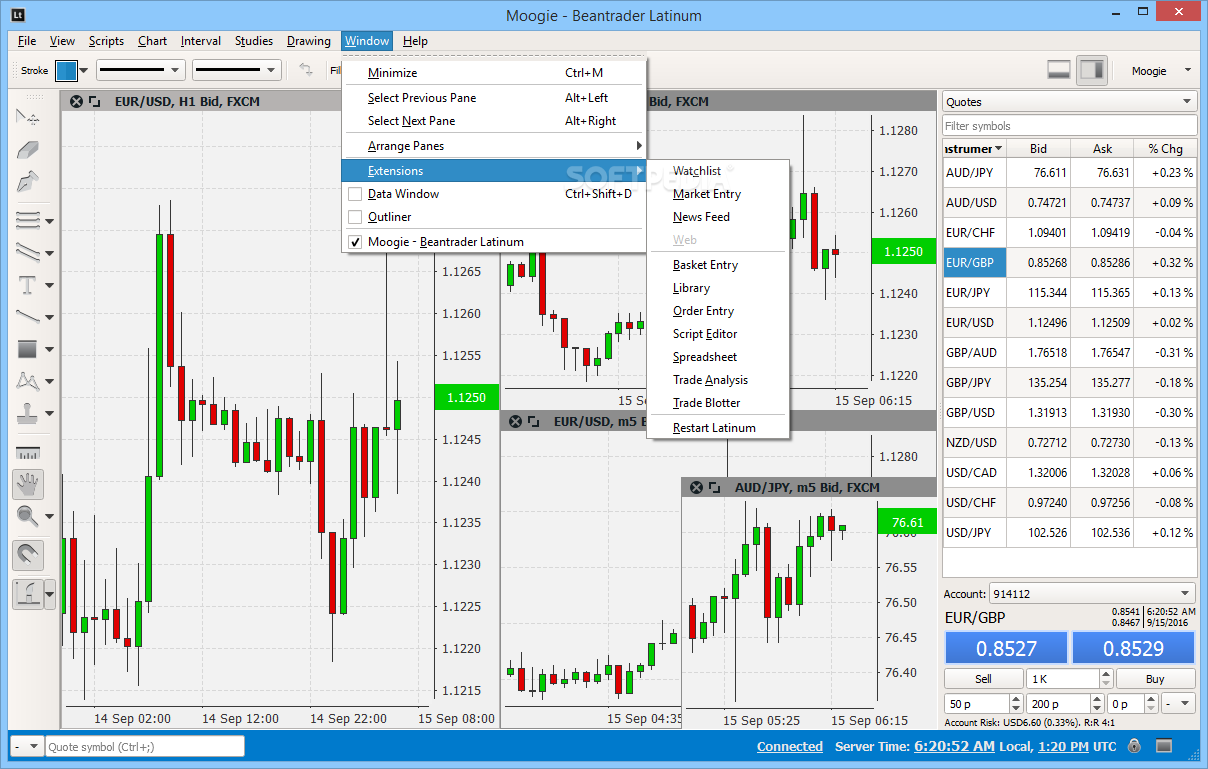Select the magnifier zoom tool
This screenshot has height=769, width=1208.
28,517
